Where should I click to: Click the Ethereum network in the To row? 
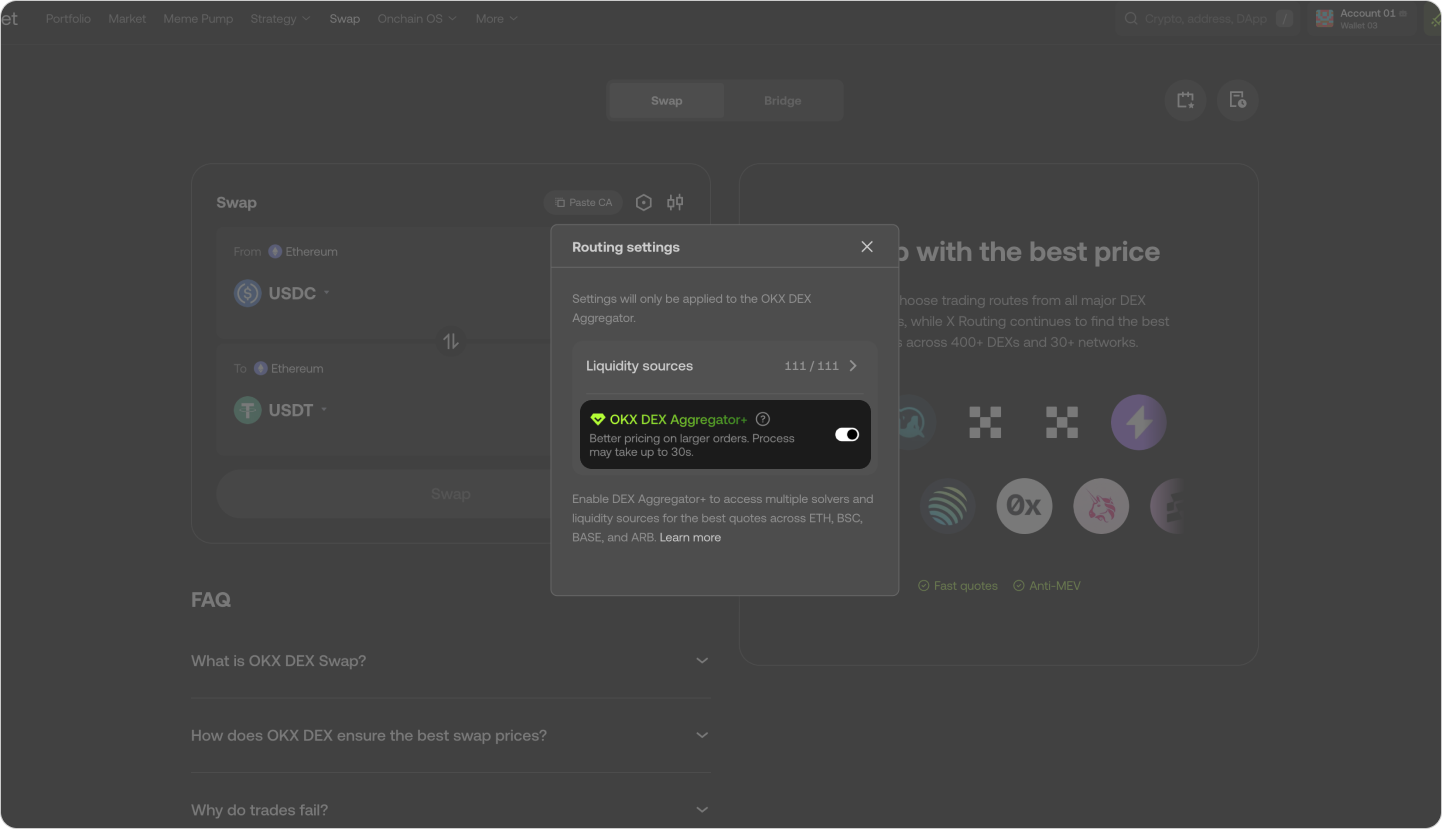pos(289,369)
